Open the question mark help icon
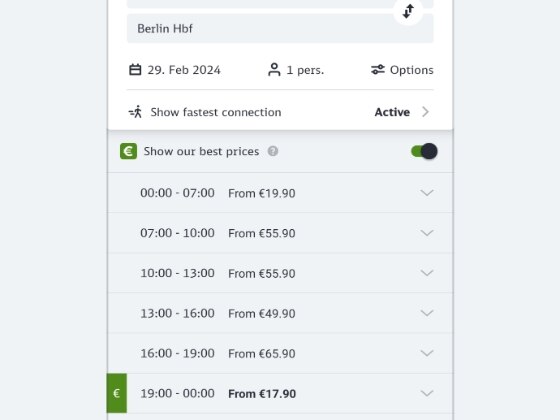Image resolution: width=560 pixels, height=420 pixels. (273, 151)
